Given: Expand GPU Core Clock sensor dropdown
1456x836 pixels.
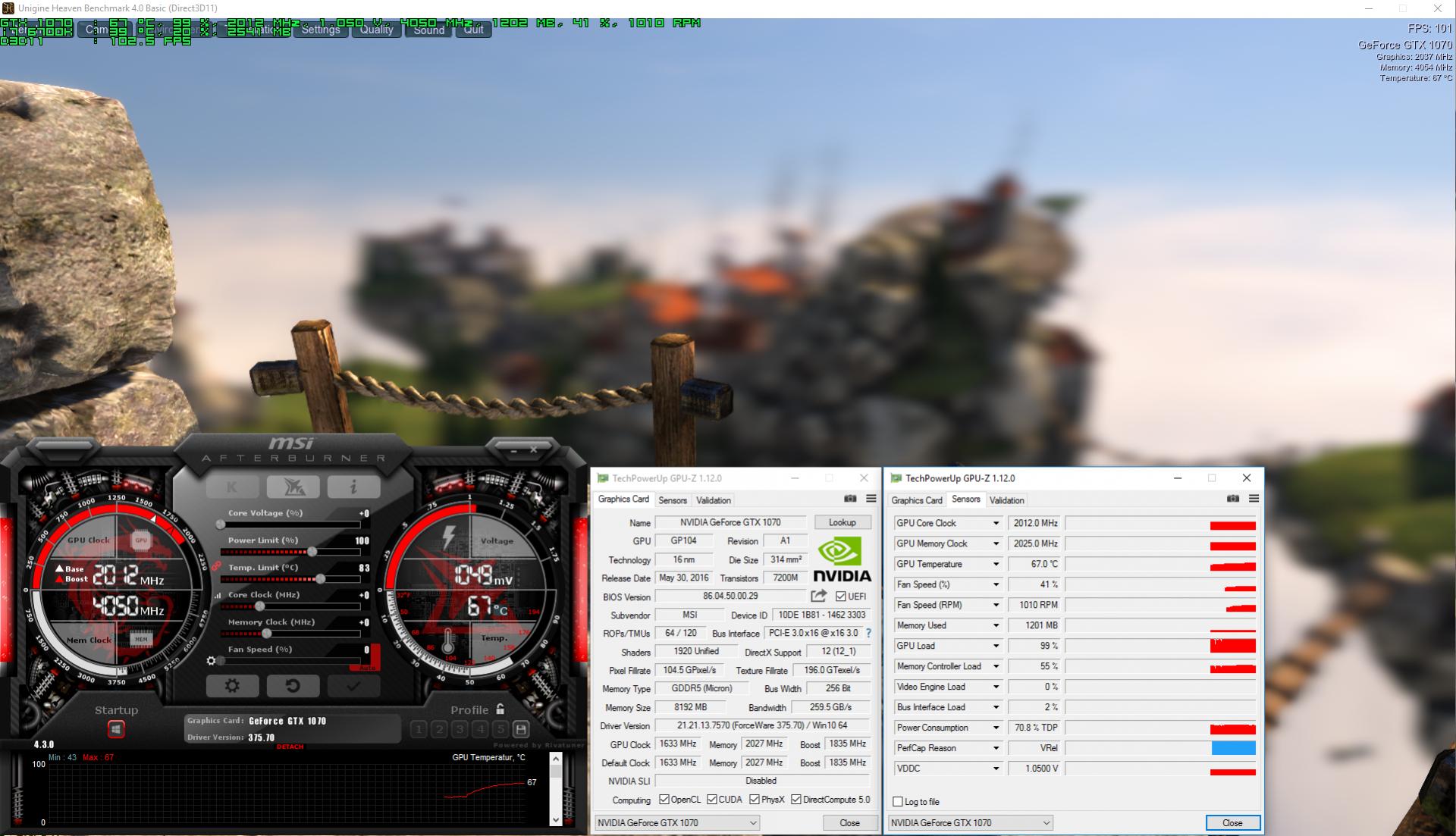Looking at the screenshot, I should tap(996, 523).
